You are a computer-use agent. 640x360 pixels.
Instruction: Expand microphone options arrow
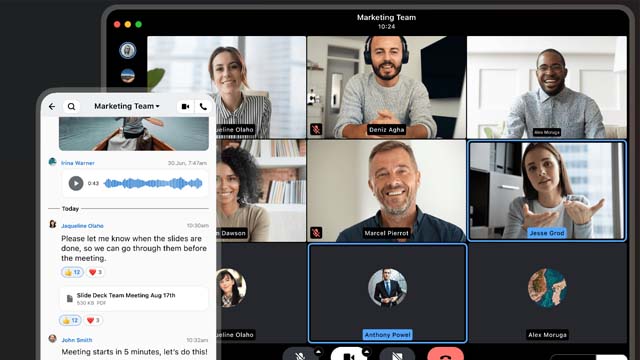318,351
